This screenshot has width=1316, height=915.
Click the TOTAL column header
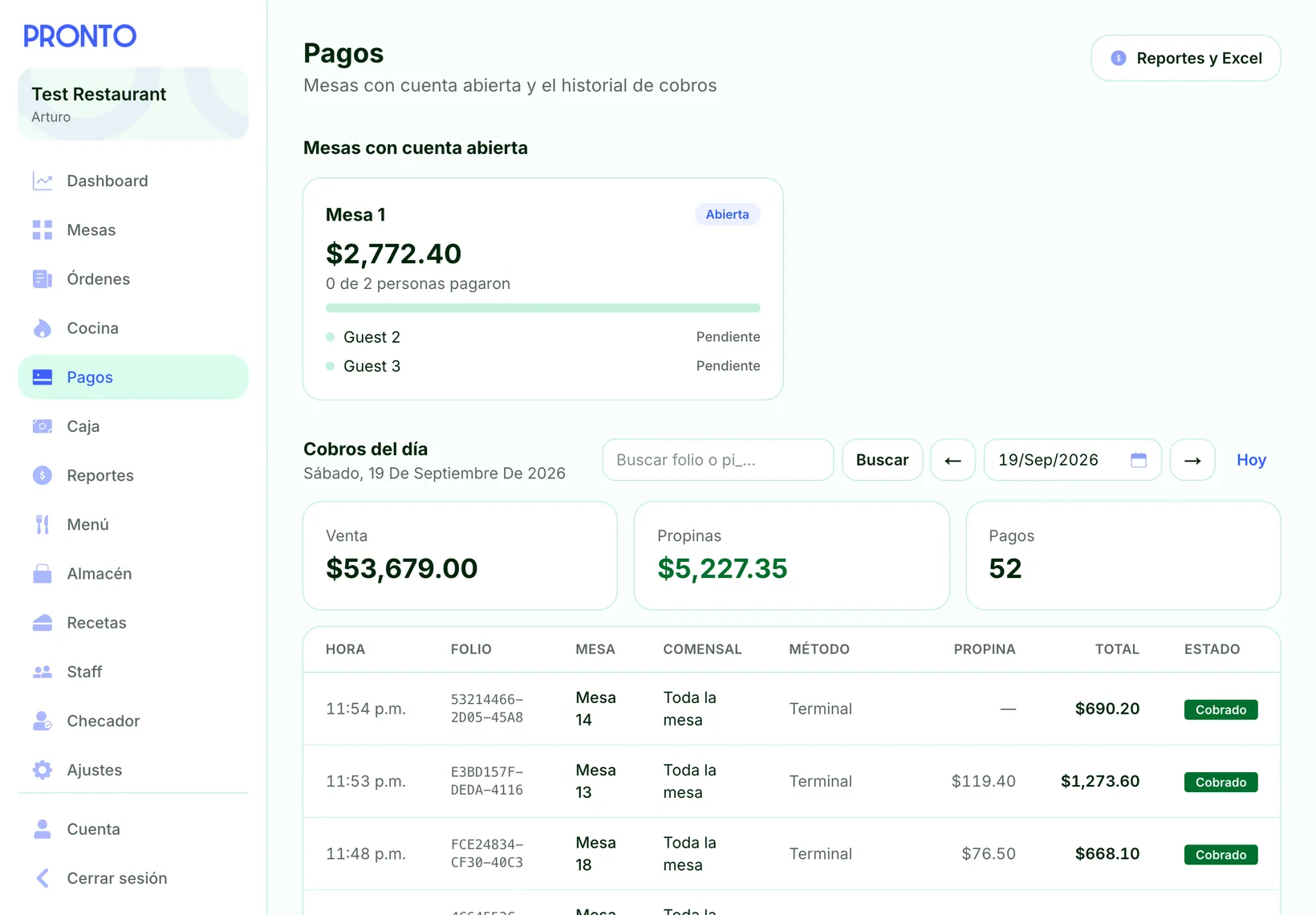pos(1117,649)
